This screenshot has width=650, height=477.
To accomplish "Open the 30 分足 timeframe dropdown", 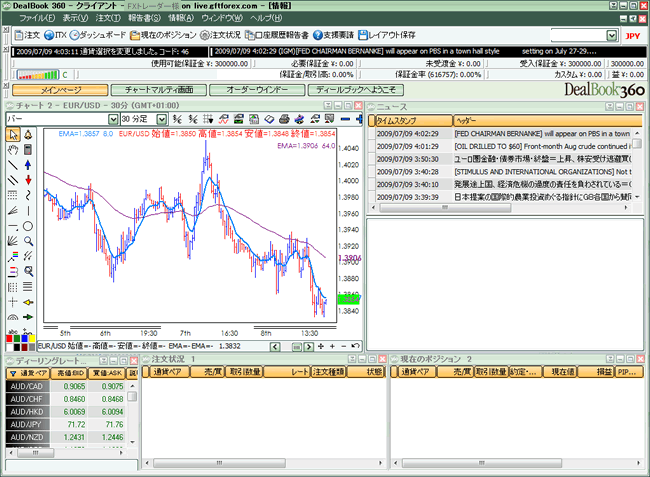I will pyautogui.click(x=162, y=119).
